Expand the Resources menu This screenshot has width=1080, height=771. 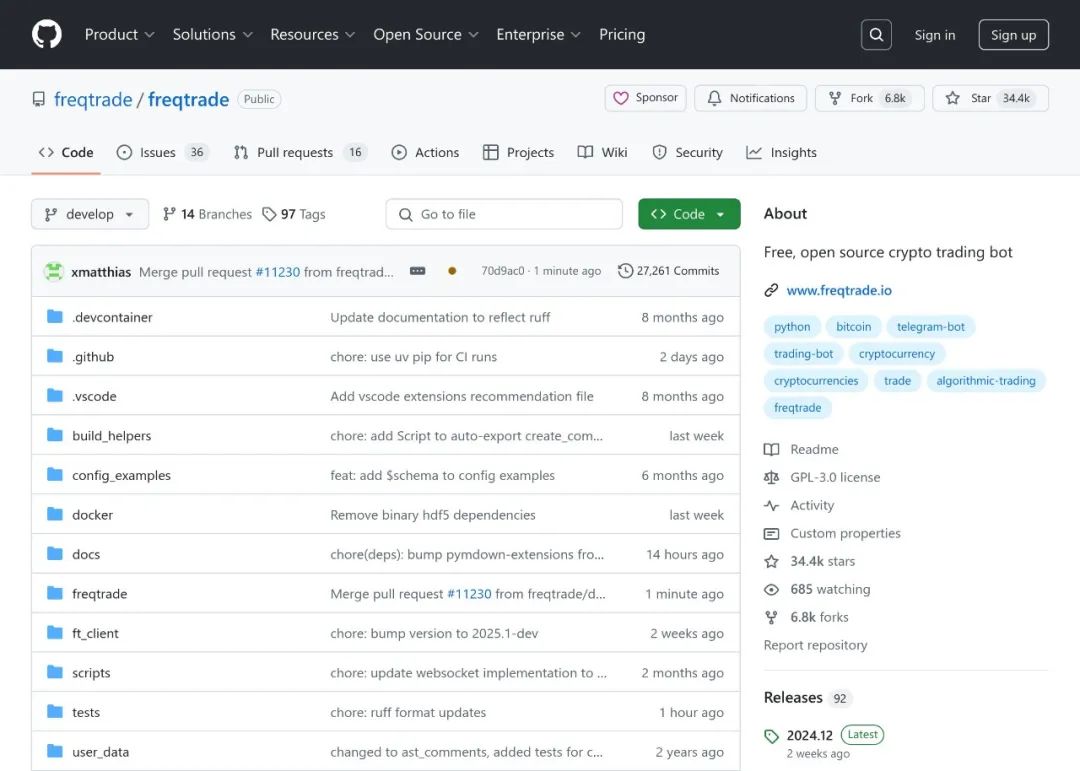(312, 34)
